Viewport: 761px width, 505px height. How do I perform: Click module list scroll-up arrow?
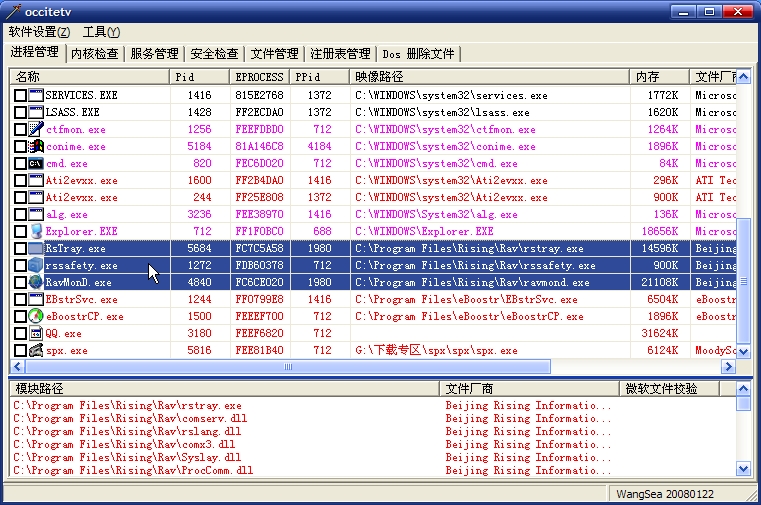pyautogui.click(x=743, y=389)
